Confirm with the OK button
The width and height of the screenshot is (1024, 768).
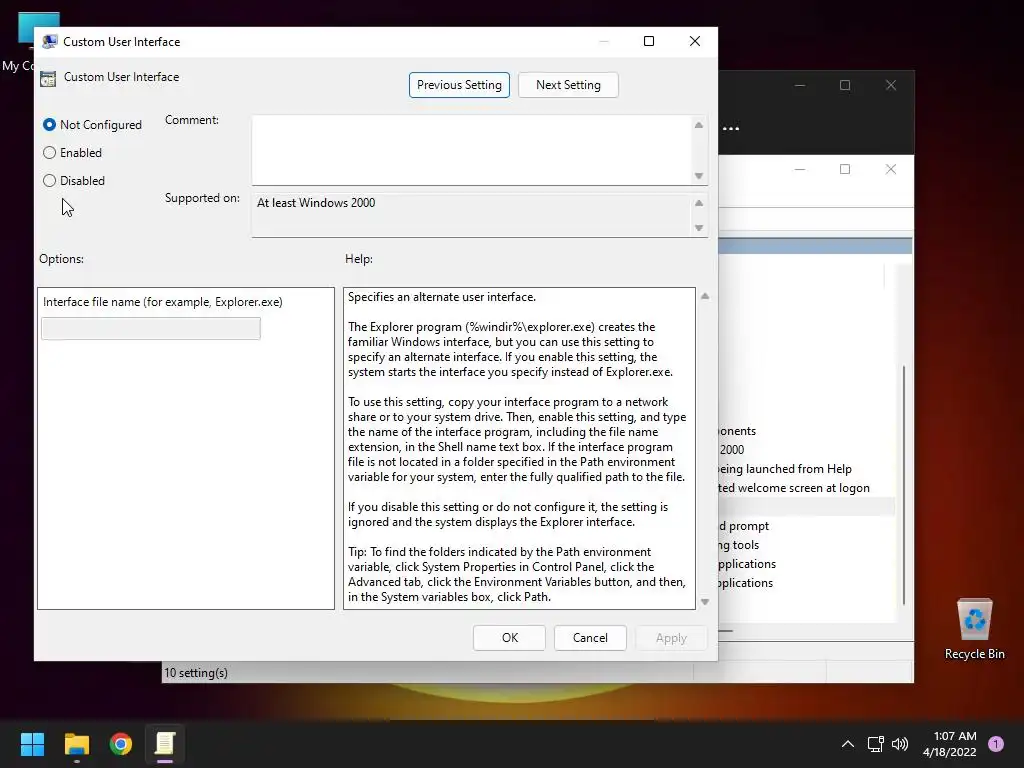click(x=509, y=638)
